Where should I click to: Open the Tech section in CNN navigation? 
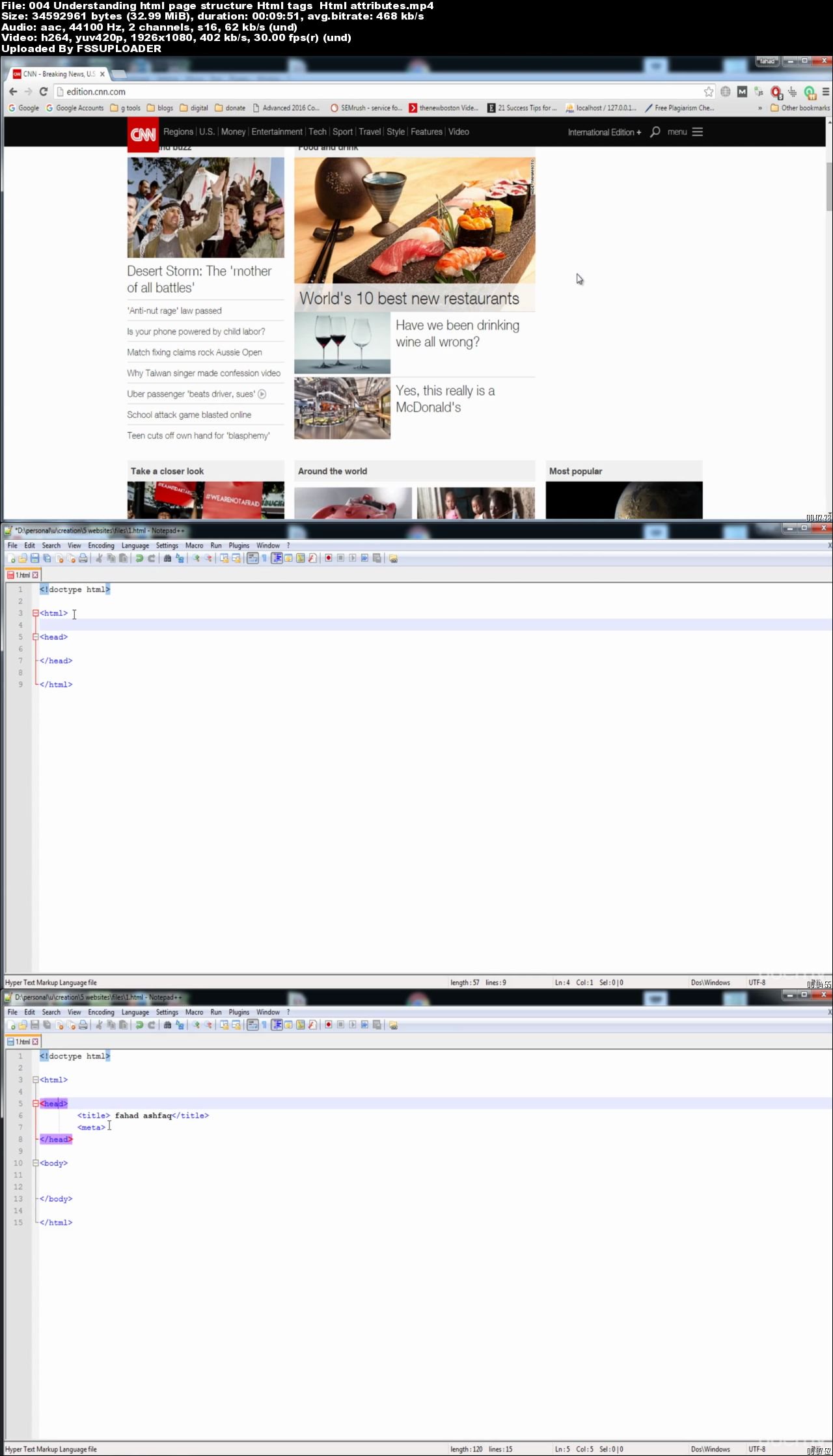[x=318, y=131]
